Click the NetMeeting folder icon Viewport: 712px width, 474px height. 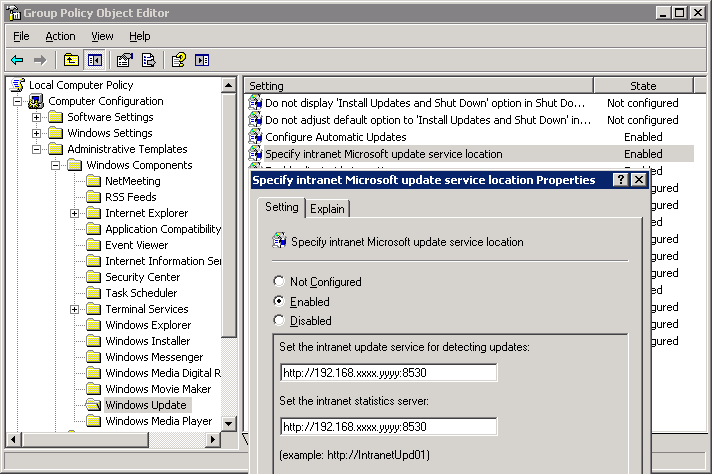point(94,181)
